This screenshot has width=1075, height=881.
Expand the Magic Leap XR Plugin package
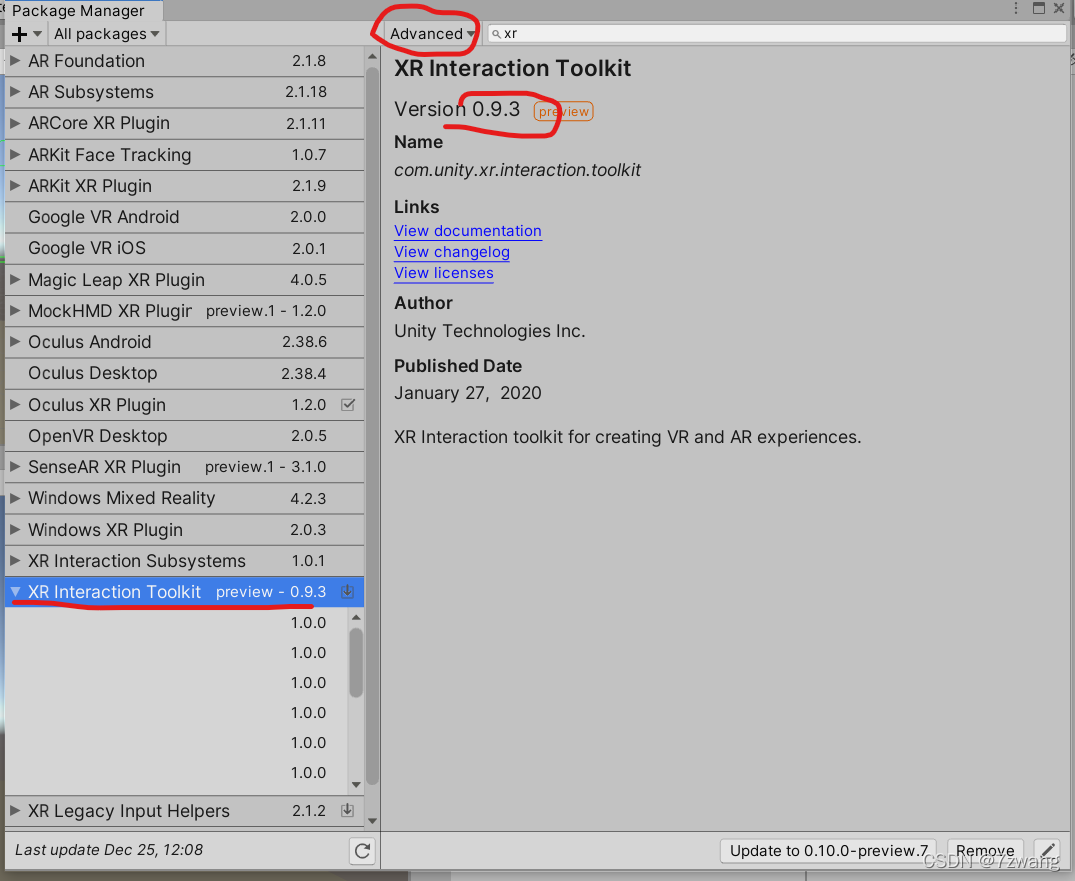click(14, 279)
